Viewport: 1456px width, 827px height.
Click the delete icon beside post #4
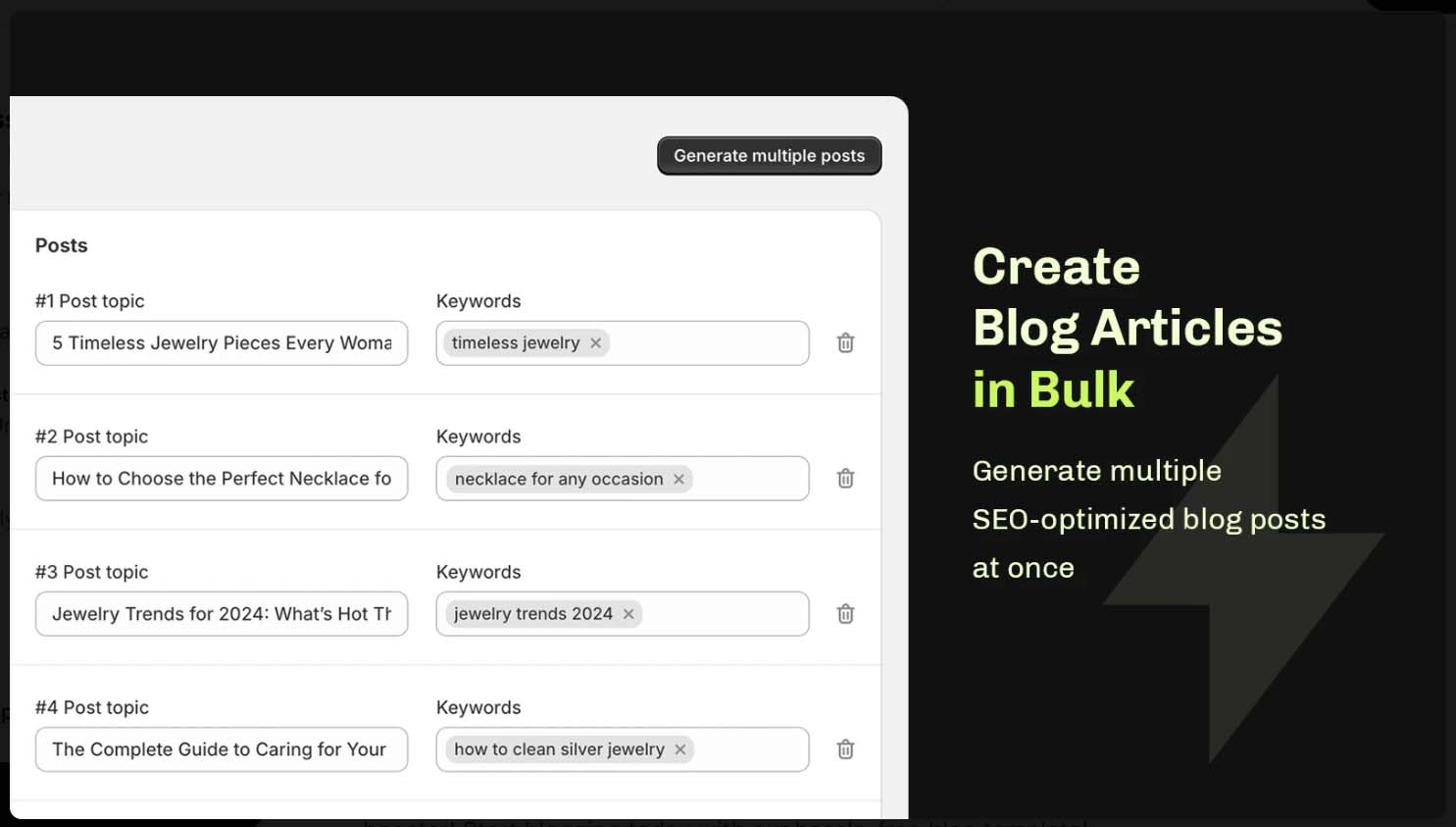[844, 749]
